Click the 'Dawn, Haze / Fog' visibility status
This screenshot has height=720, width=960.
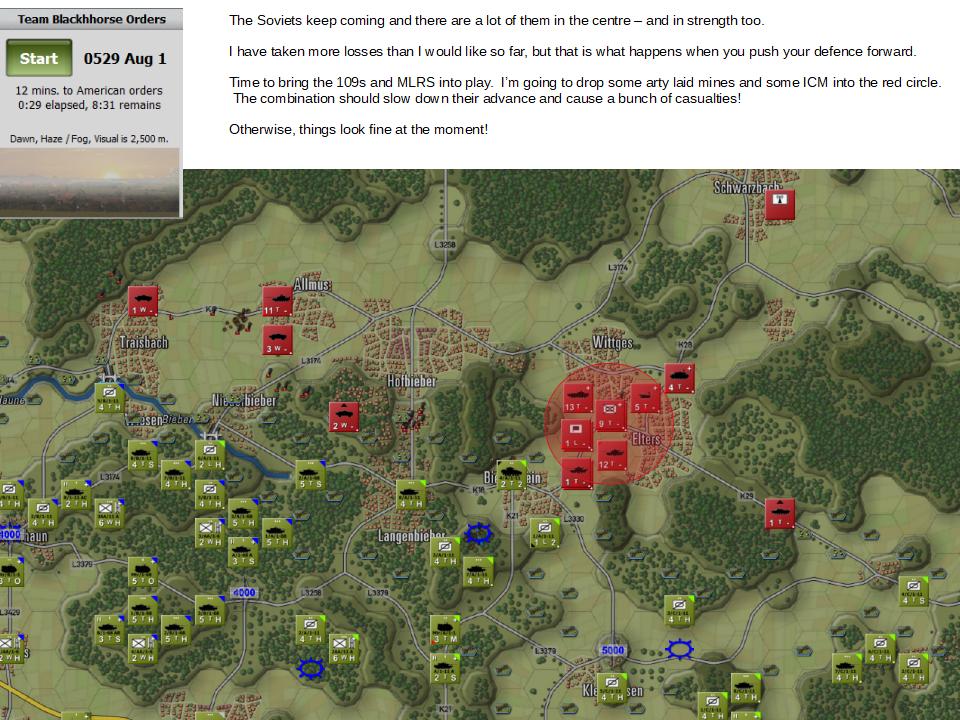pyautogui.click(x=89, y=139)
